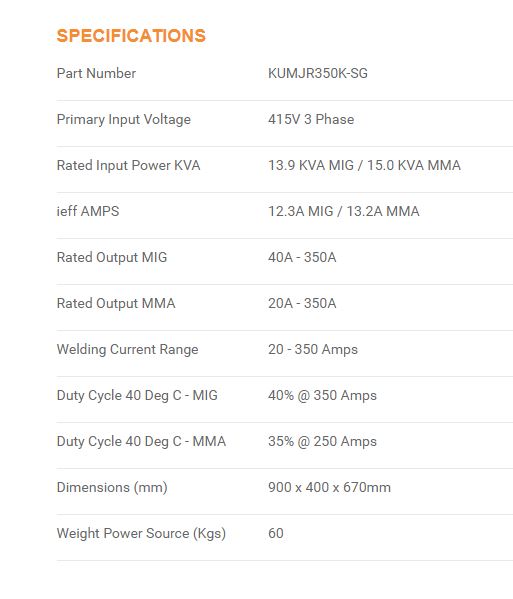
Task: Click the 900 x 400 x 670mm dimensions
Action: click(329, 487)
